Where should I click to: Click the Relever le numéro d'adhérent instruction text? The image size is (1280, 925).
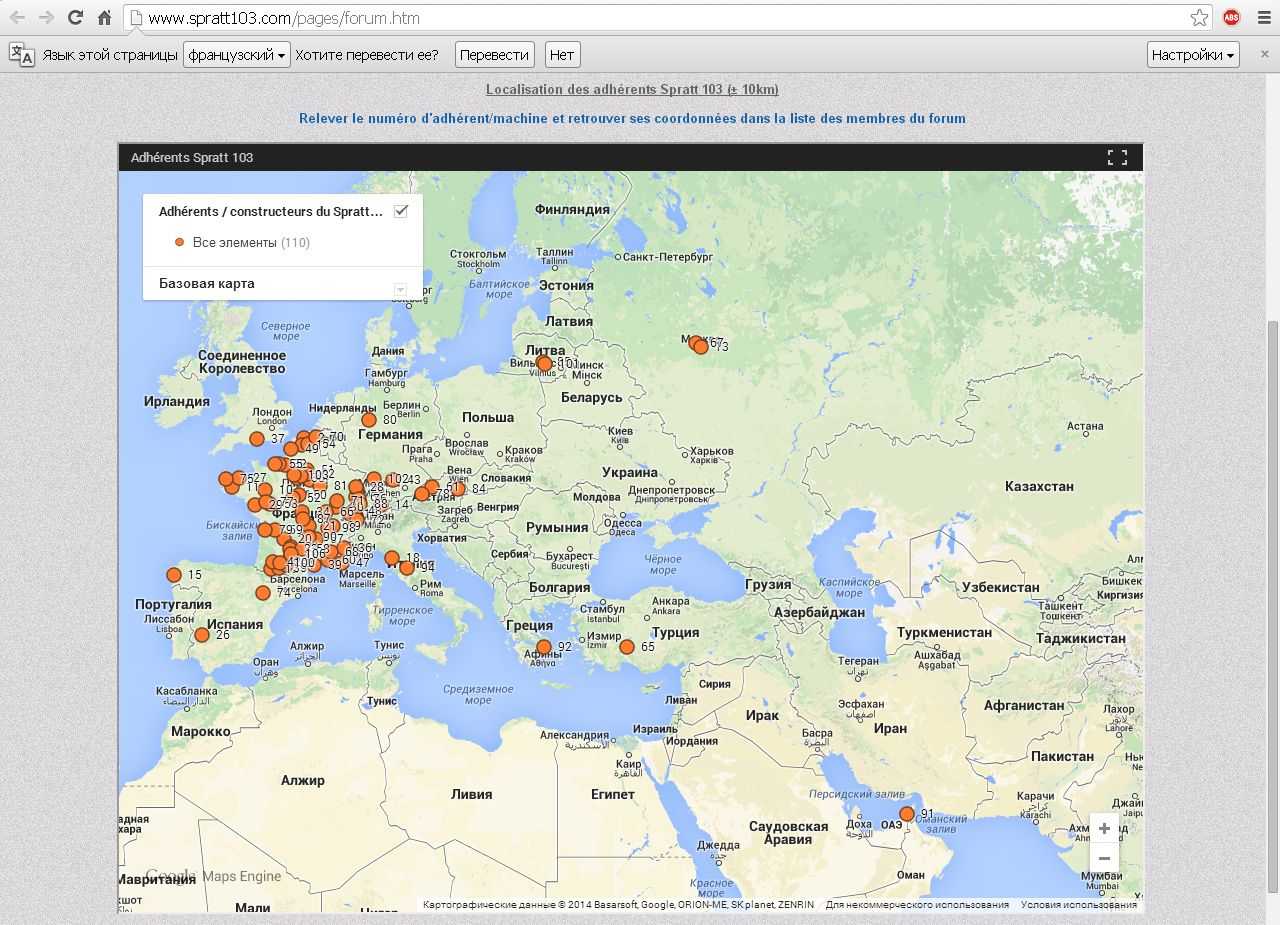[x=632, y=118]
